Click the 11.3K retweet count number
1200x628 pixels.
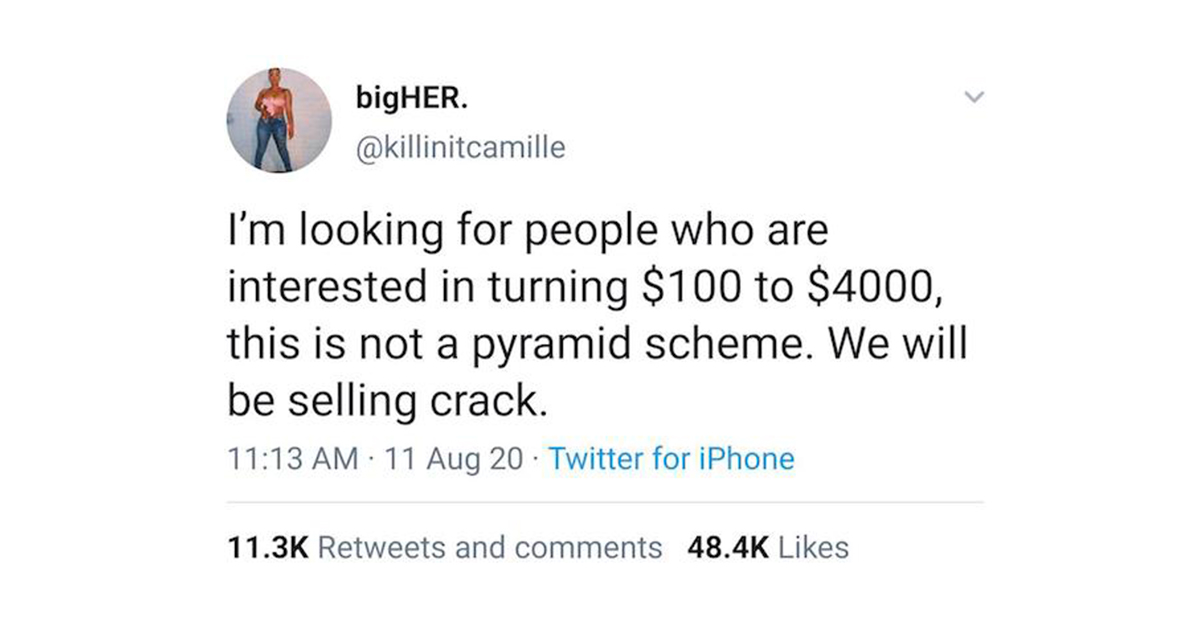269,547
